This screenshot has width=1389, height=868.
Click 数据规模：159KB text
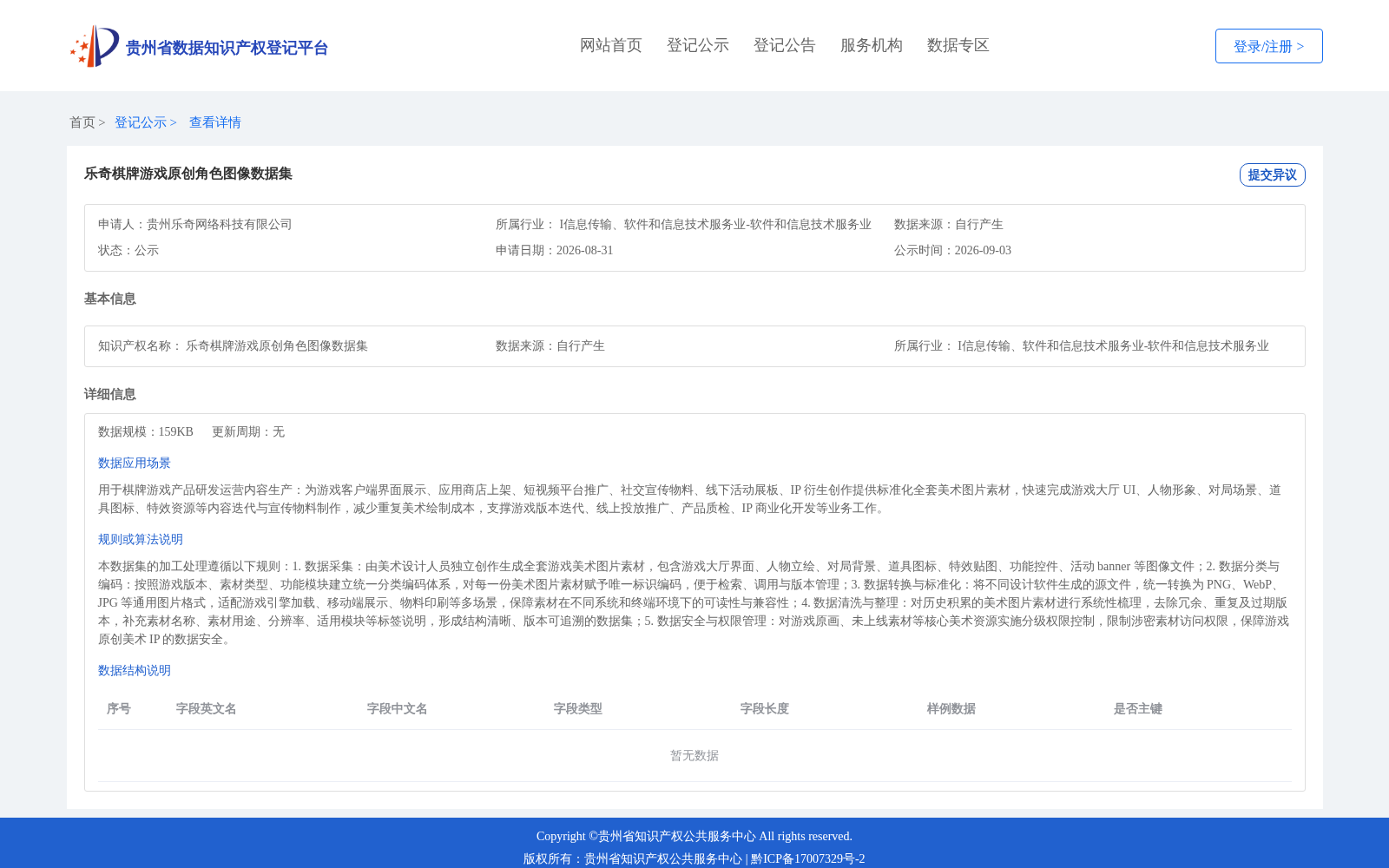pos(146,431)
